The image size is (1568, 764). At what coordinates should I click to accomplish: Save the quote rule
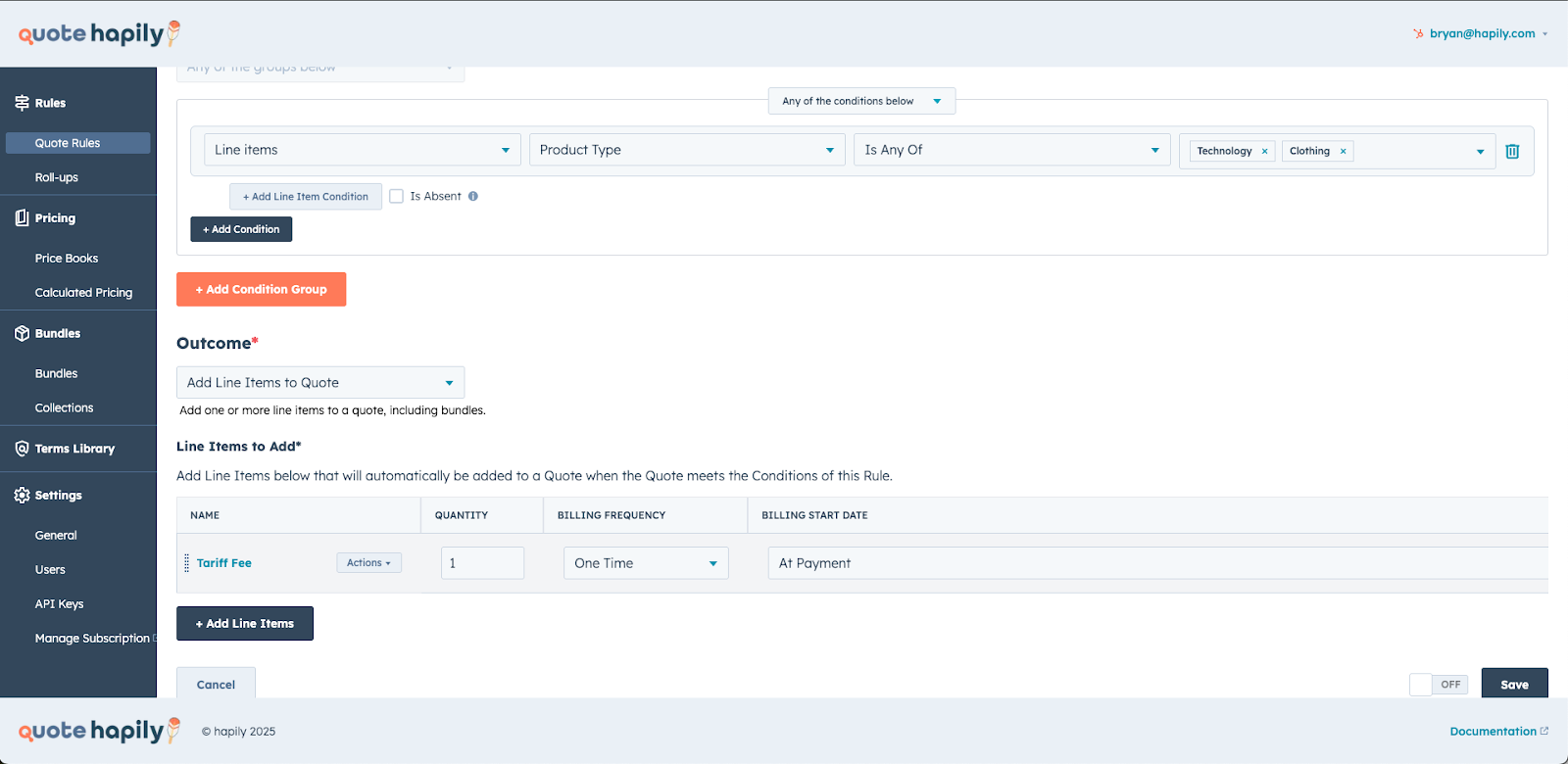(1513, 685)
